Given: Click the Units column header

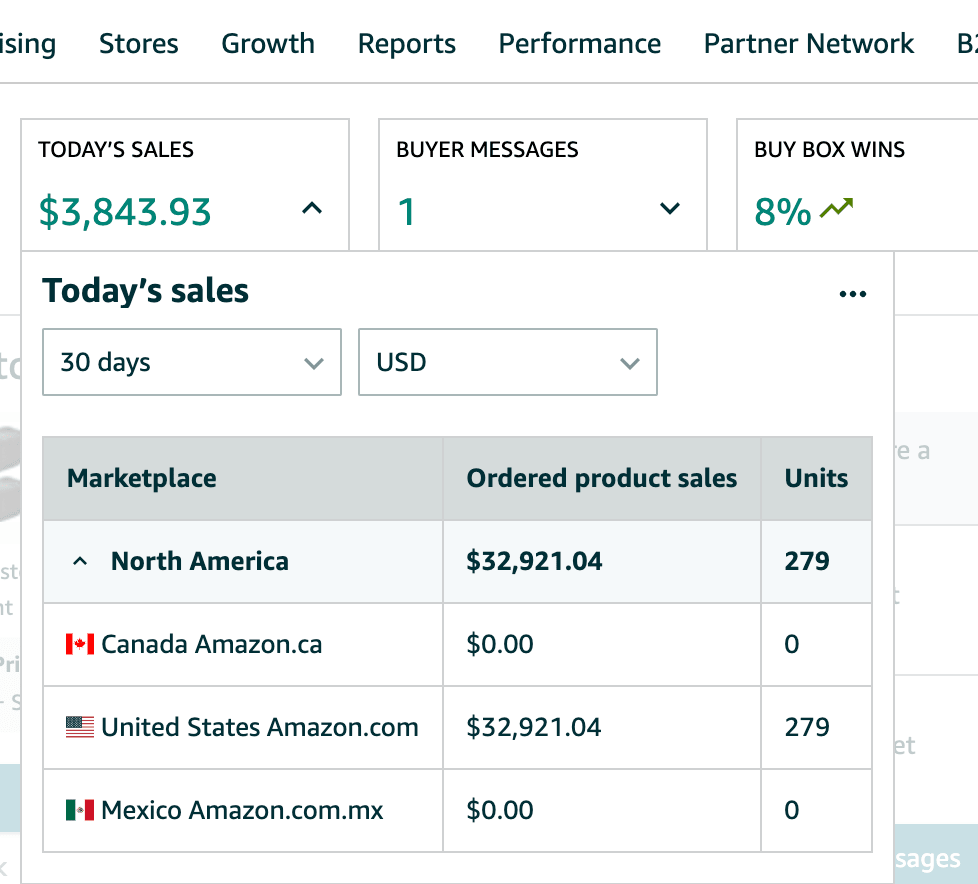Looking at the screenshot, I should pyautogui.click(x=816, y=478).
